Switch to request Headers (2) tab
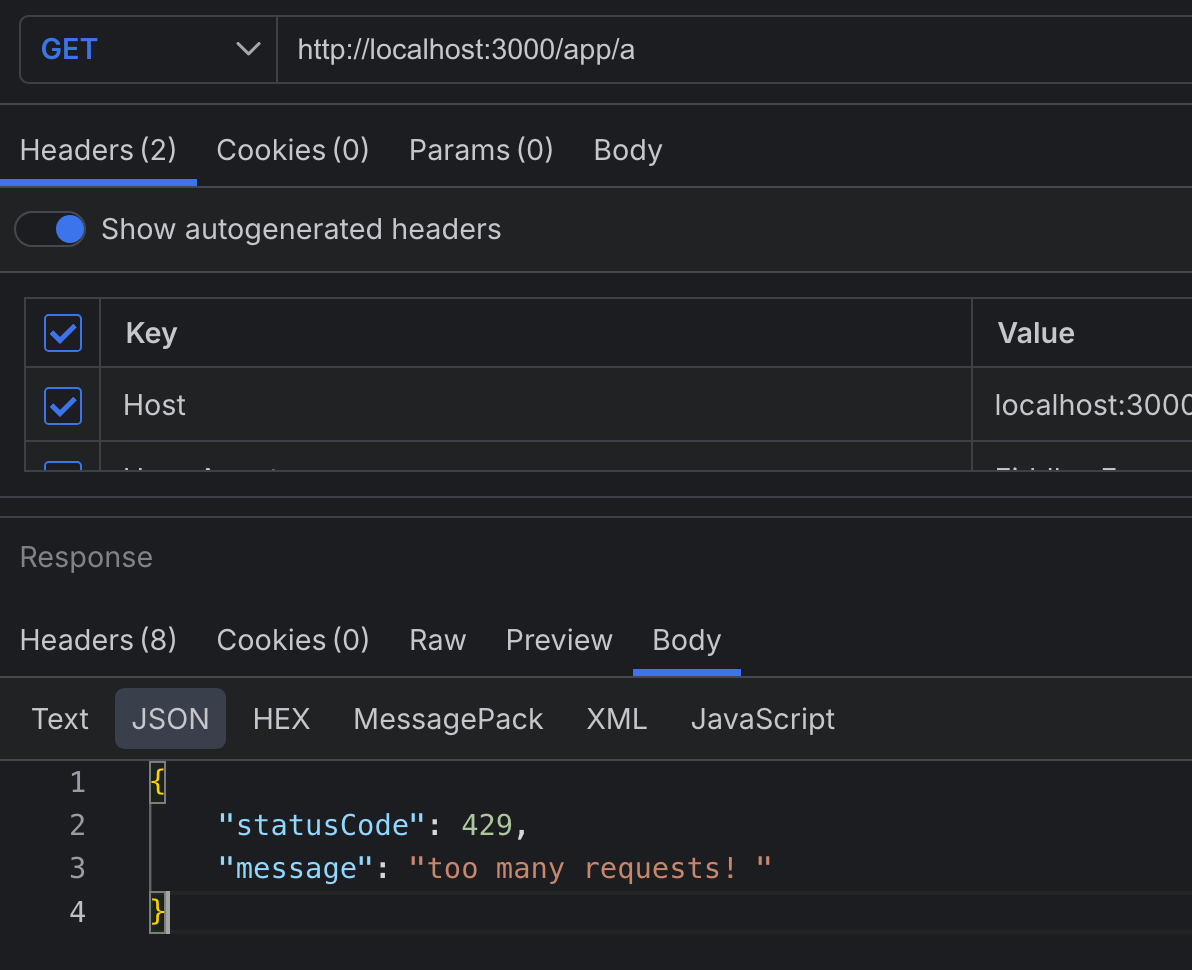Viewport: 1192px width, 970px height. point(98,150)
